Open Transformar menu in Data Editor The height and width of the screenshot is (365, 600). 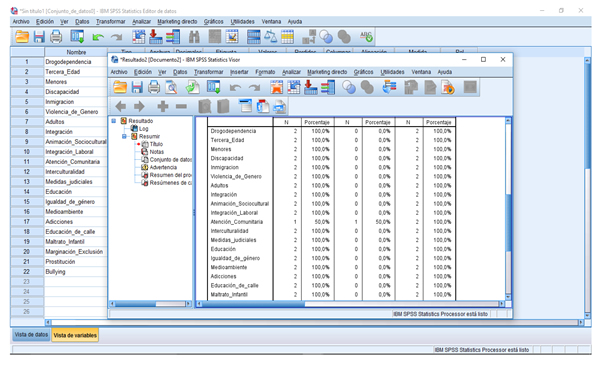coord(111,21)
